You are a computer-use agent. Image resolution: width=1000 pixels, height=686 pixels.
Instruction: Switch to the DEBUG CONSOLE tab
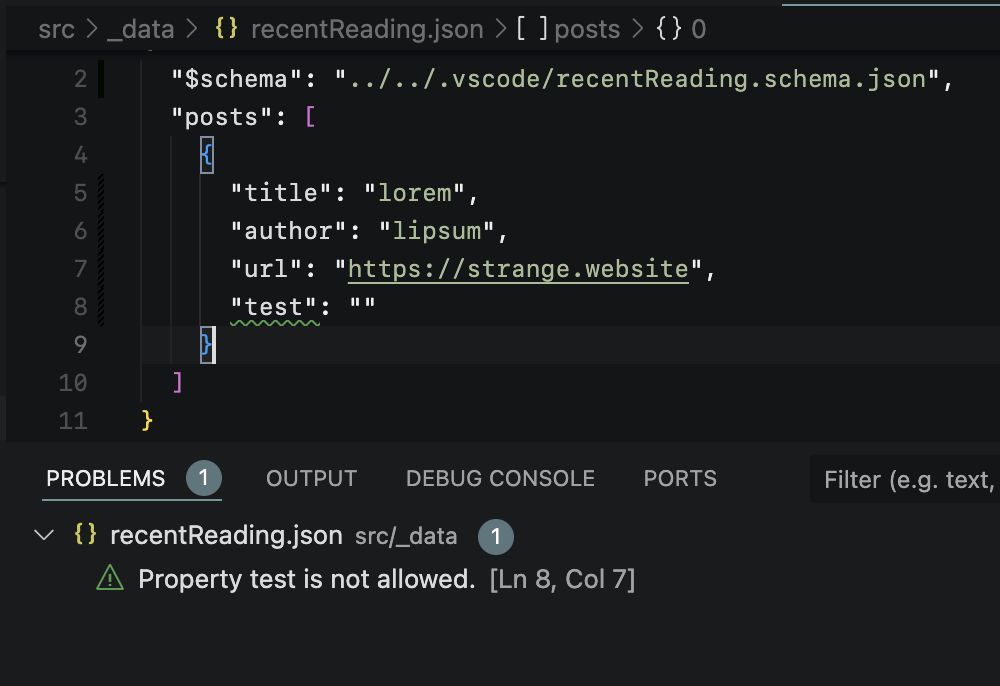coord(500,478)
